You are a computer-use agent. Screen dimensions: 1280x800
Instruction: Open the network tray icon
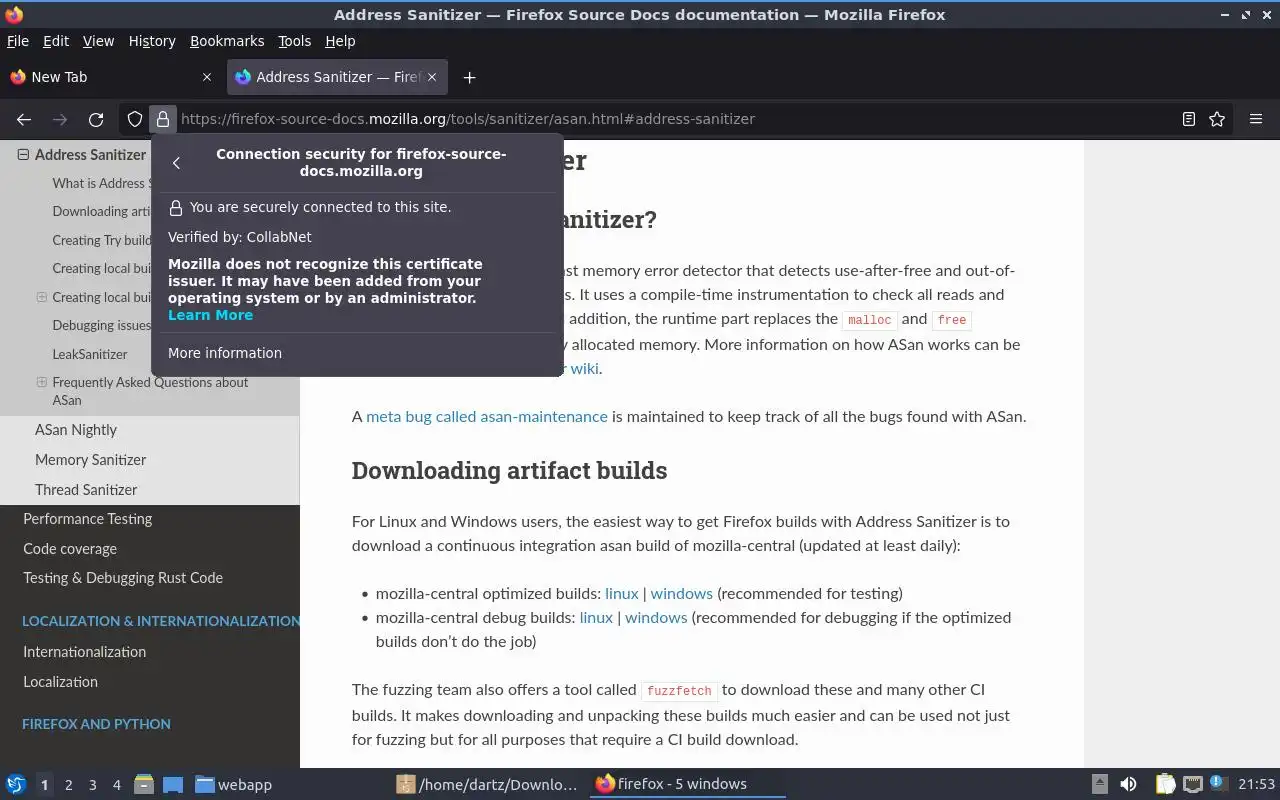[1192, 784]
